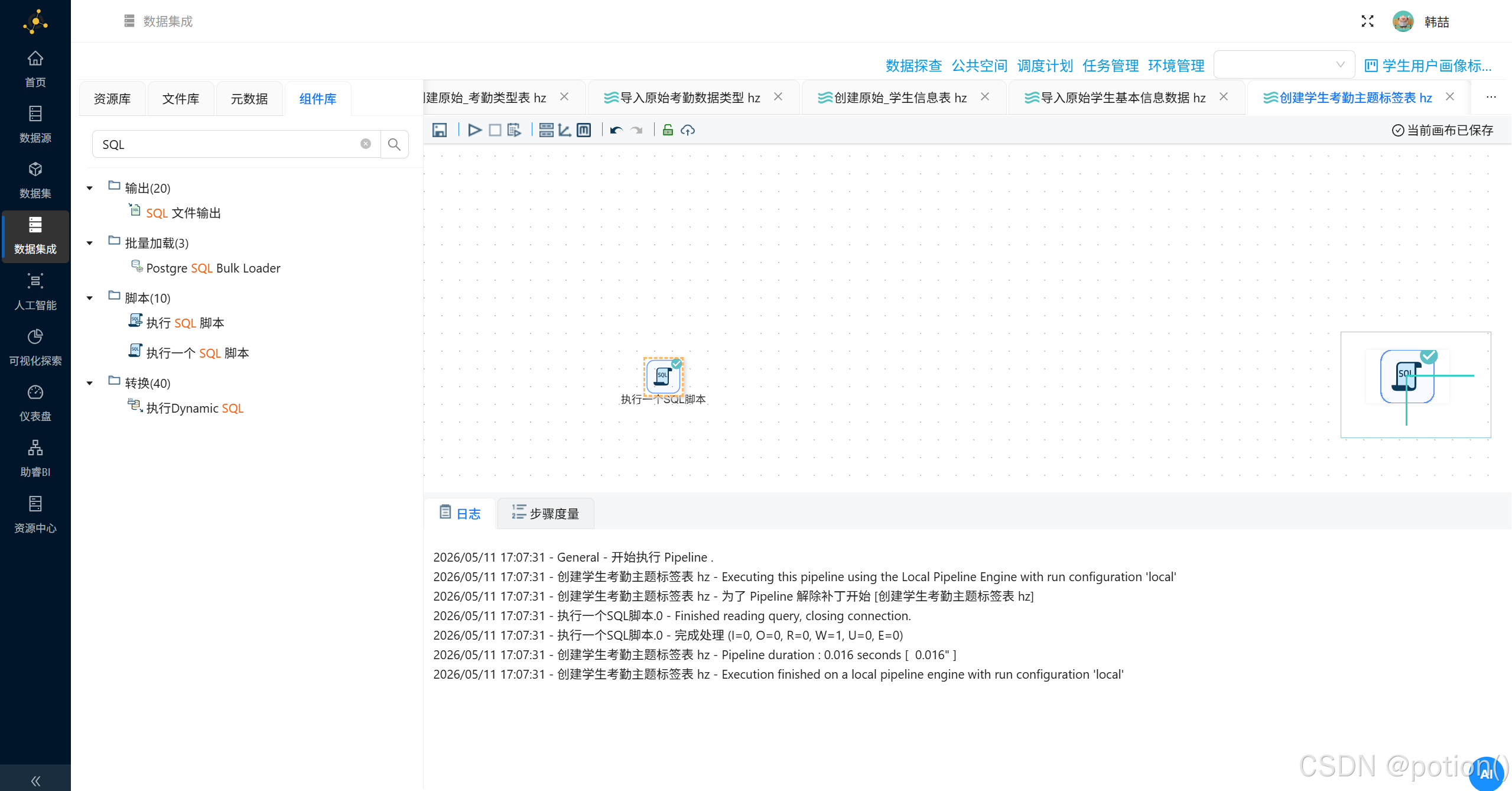This screenshot has height=791, width=1512.
Task: Close the 创建原始_学生信息表 hz tab
Action: [x=985, y=97]
